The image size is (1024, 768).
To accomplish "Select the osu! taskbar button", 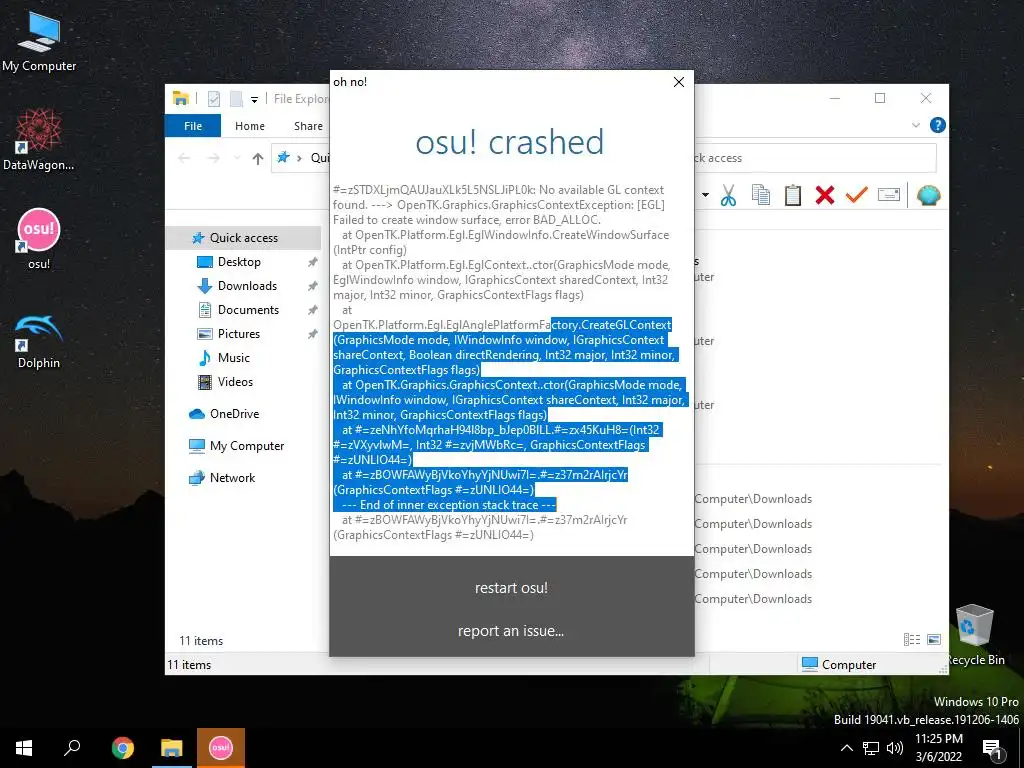I will pyautogui.click(x=221, y=748).
